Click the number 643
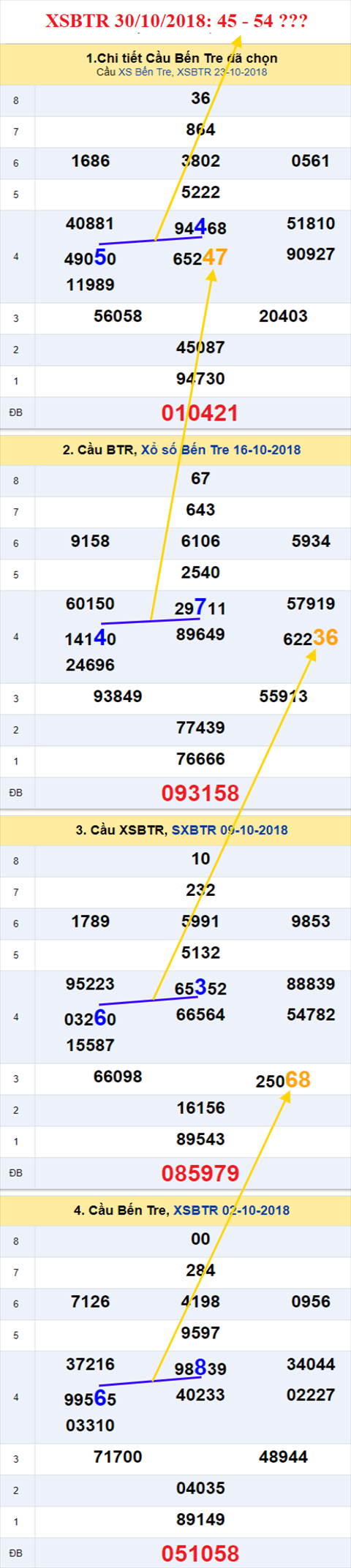The image size is (351, 1568). coord(200,510)
